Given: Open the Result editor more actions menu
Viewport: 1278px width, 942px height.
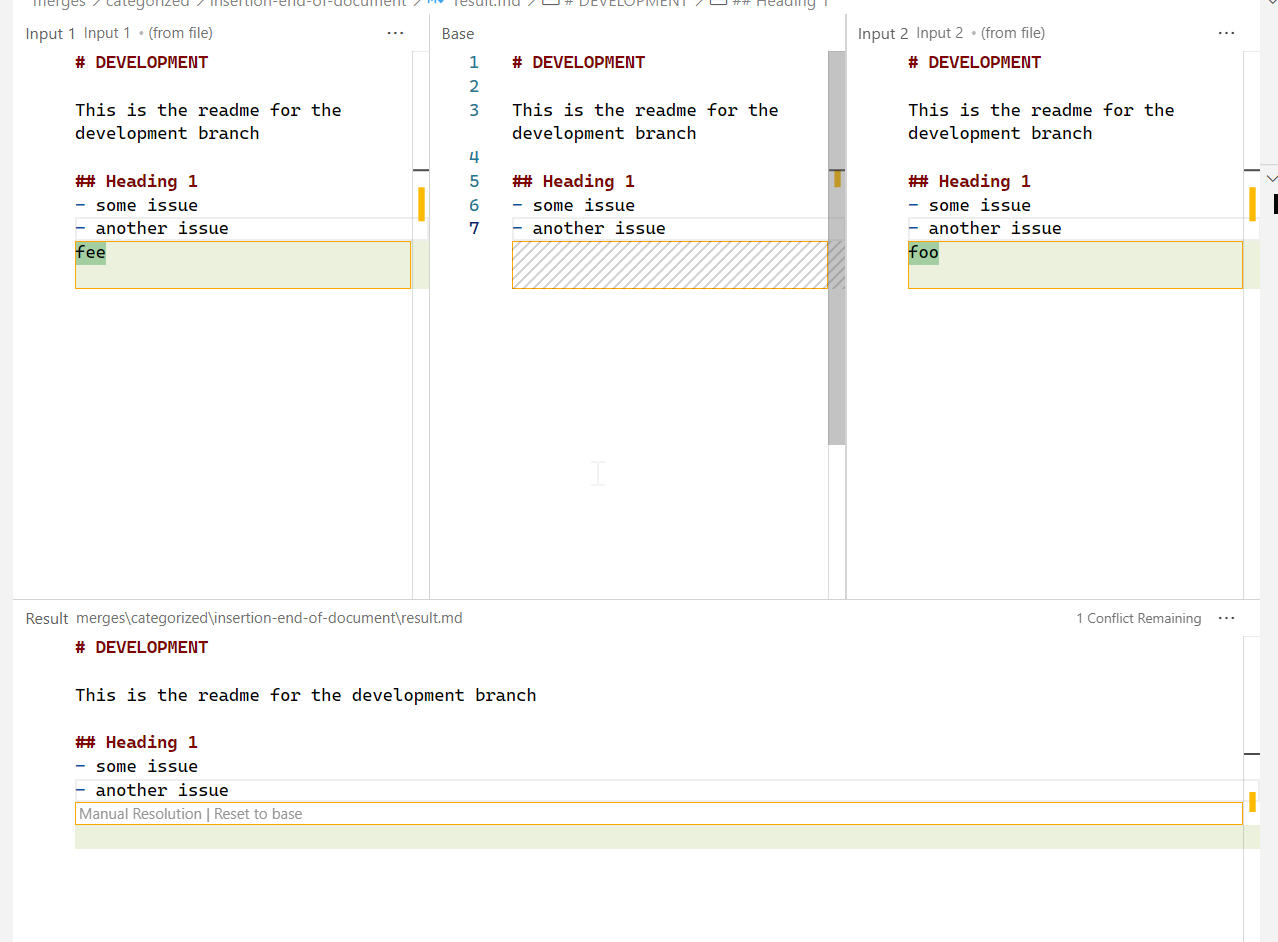Looking at the screenshot, I should (1226, 618).
